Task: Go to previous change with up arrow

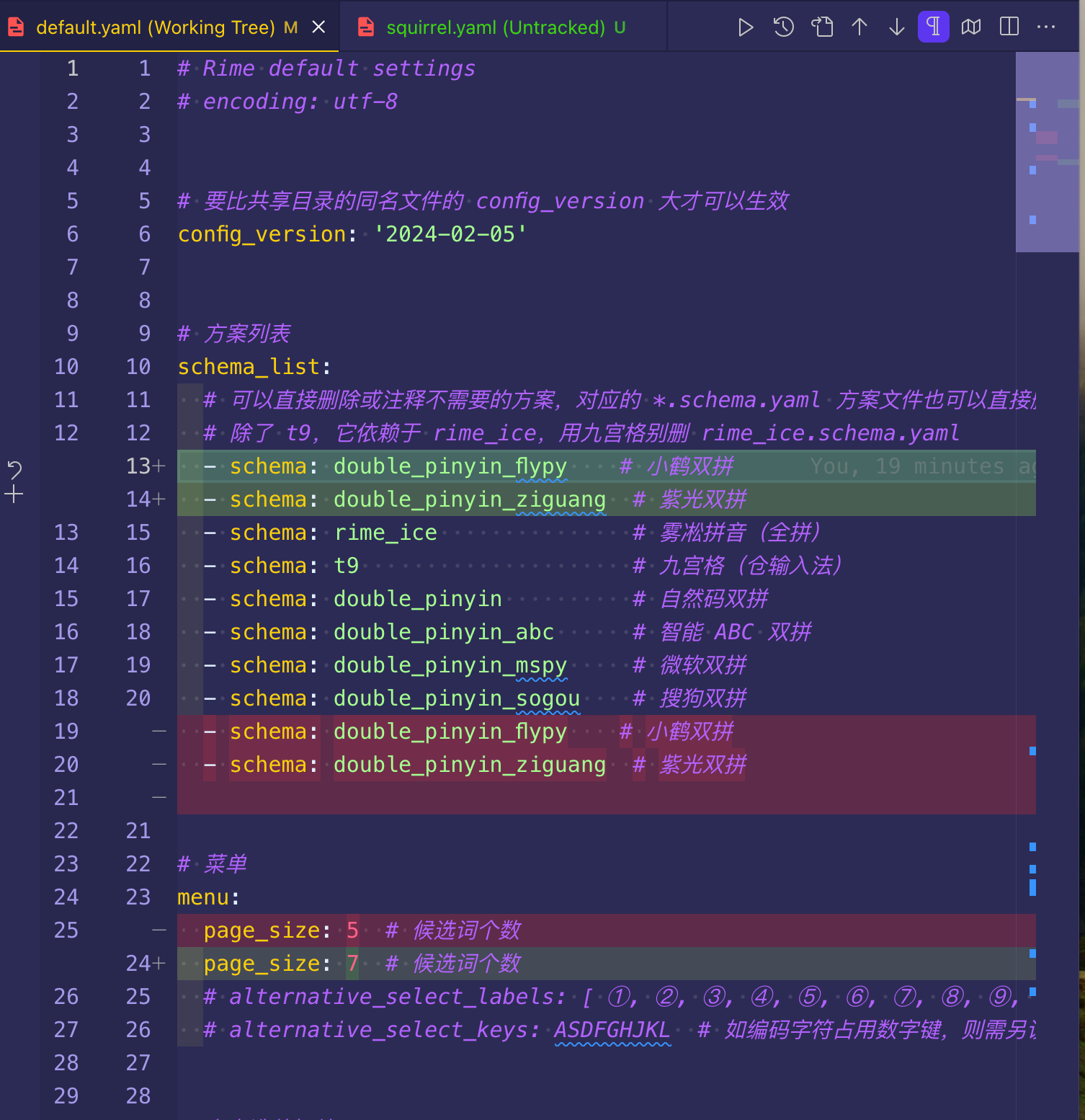Action: [x=859, y=27]
